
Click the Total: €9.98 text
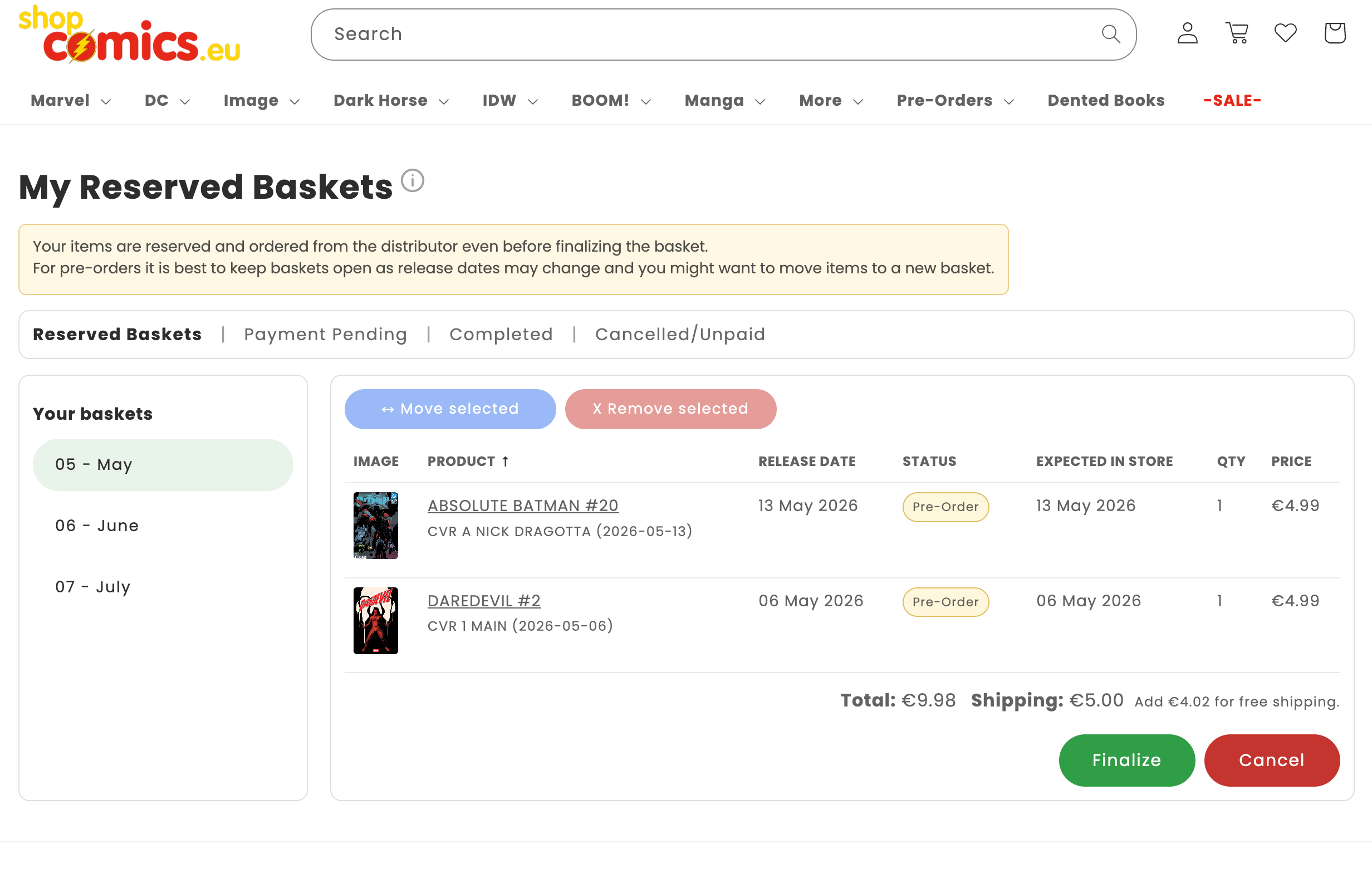898,700
